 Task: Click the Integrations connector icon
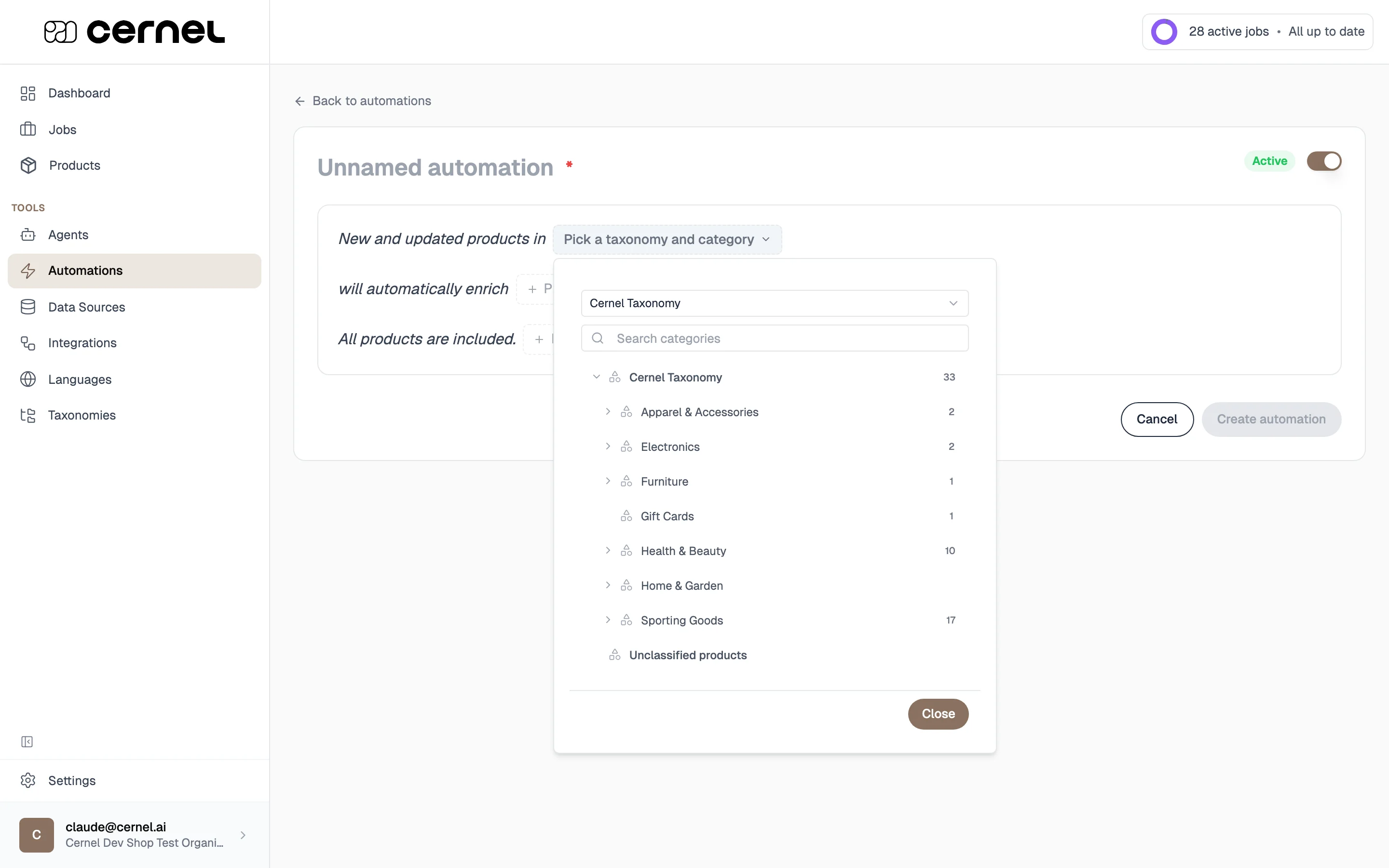(27, 343)
